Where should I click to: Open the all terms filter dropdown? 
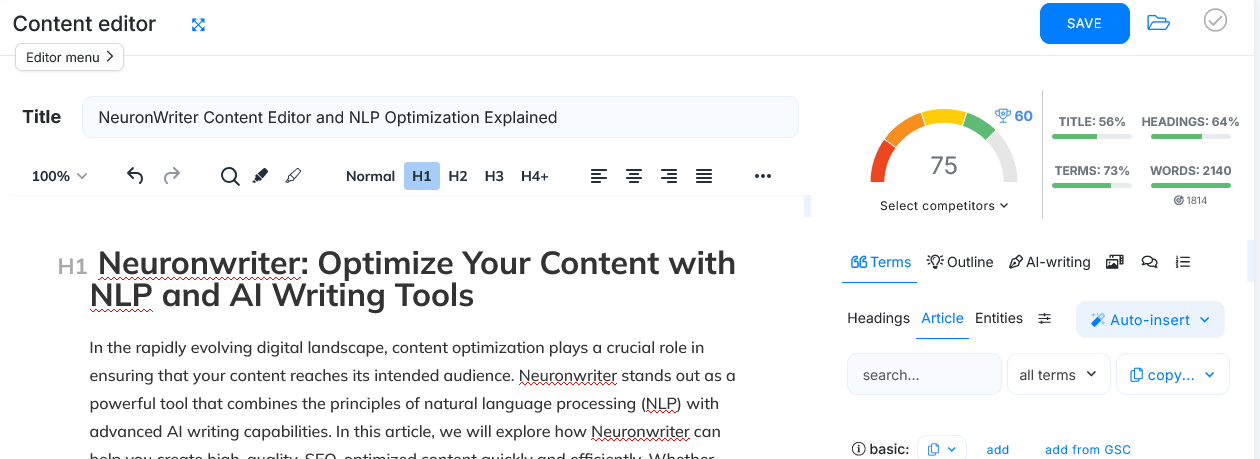(x=1058, y=375)
